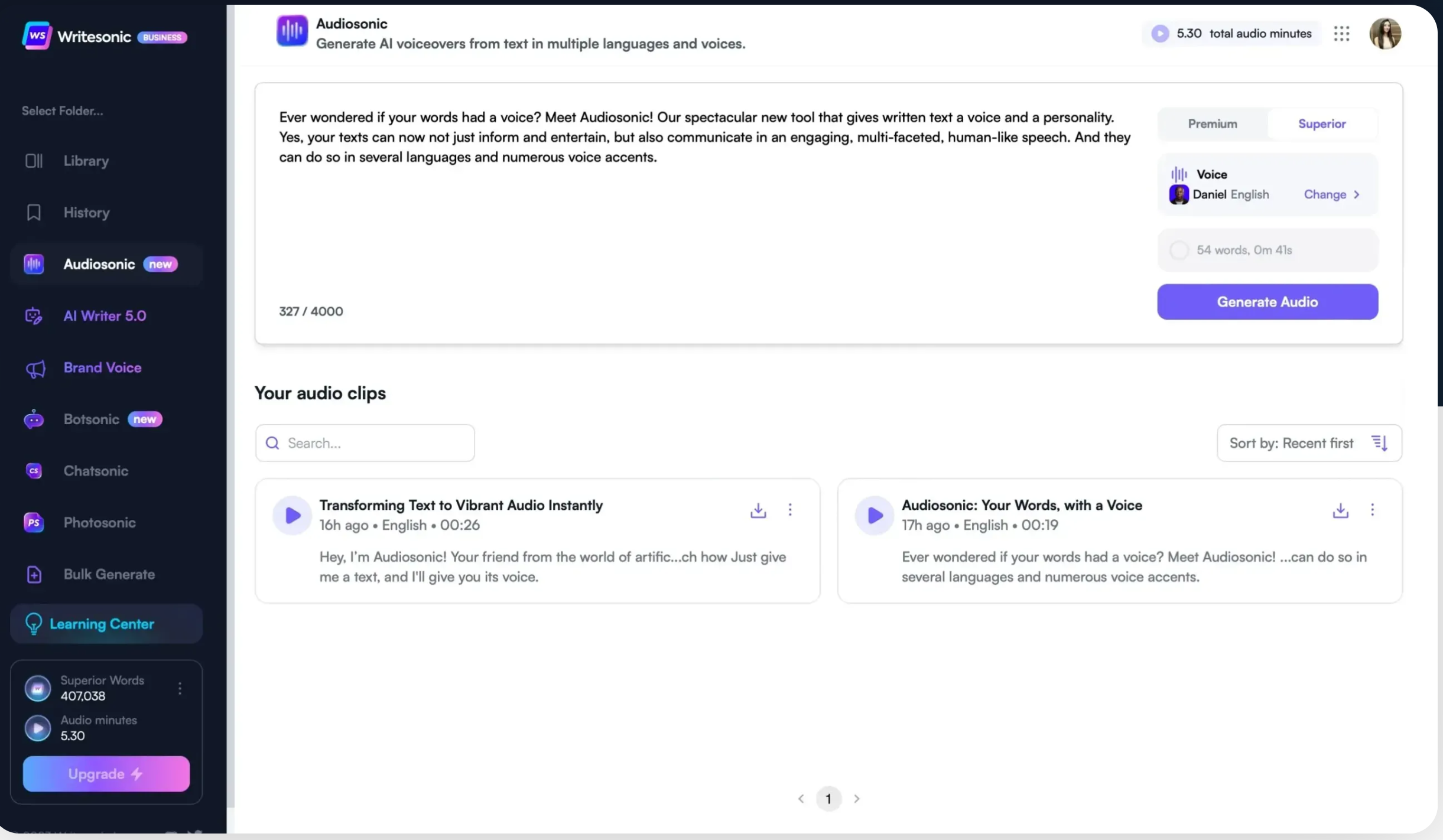Click the Generate Audio button
This screenshot has width=1443, height=840.
pyautogui.click(x=1267, y=302)
